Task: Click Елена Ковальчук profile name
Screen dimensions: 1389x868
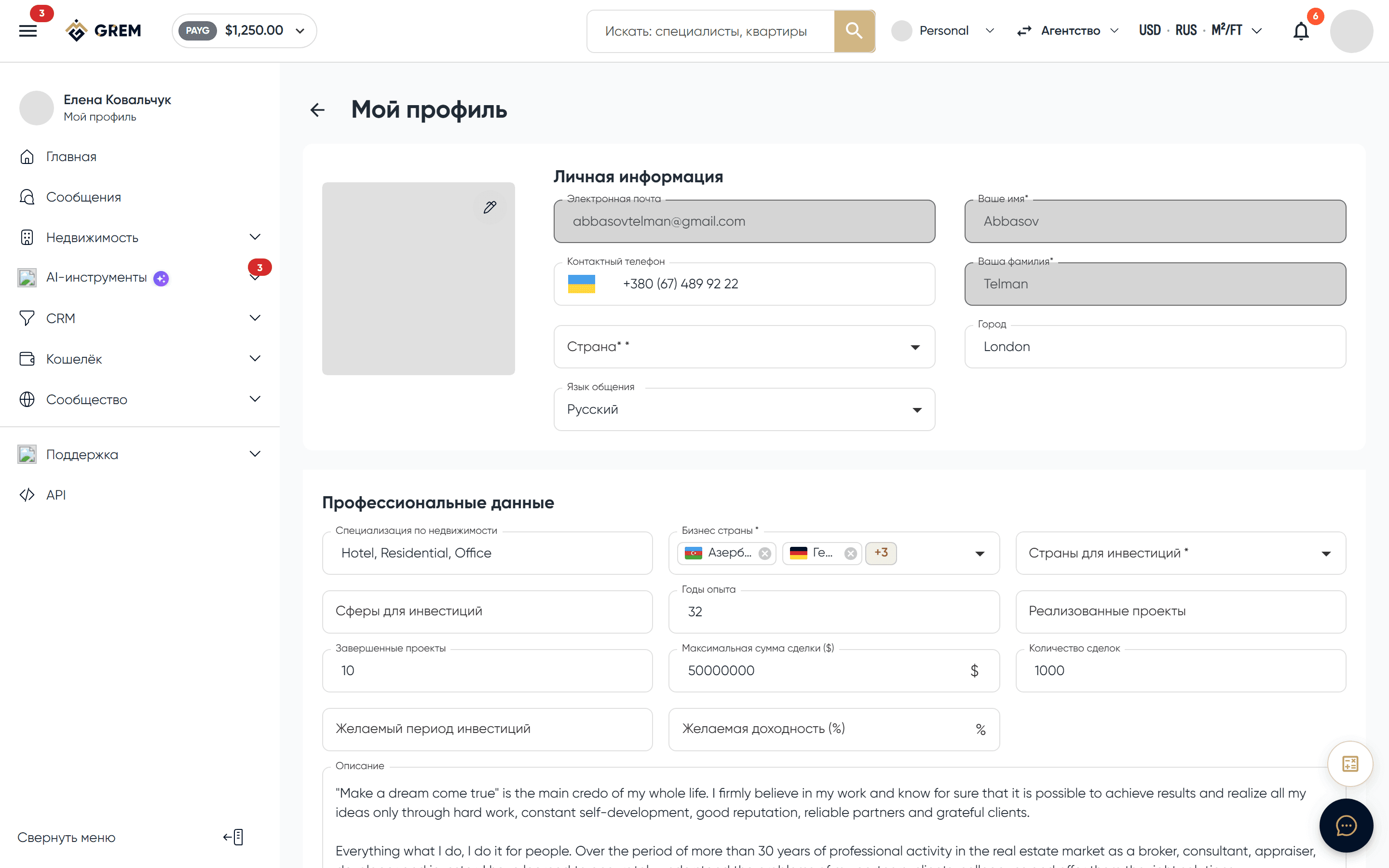Action: coord(117,100)
